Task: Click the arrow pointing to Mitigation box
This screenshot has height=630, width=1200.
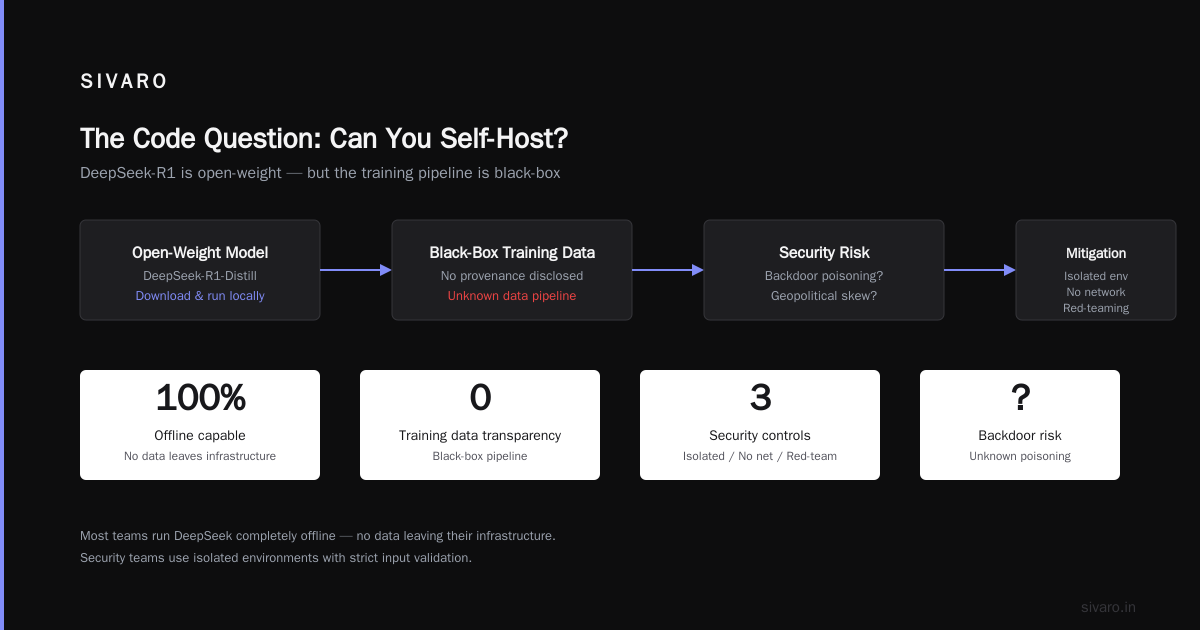Action: point(980,270)
